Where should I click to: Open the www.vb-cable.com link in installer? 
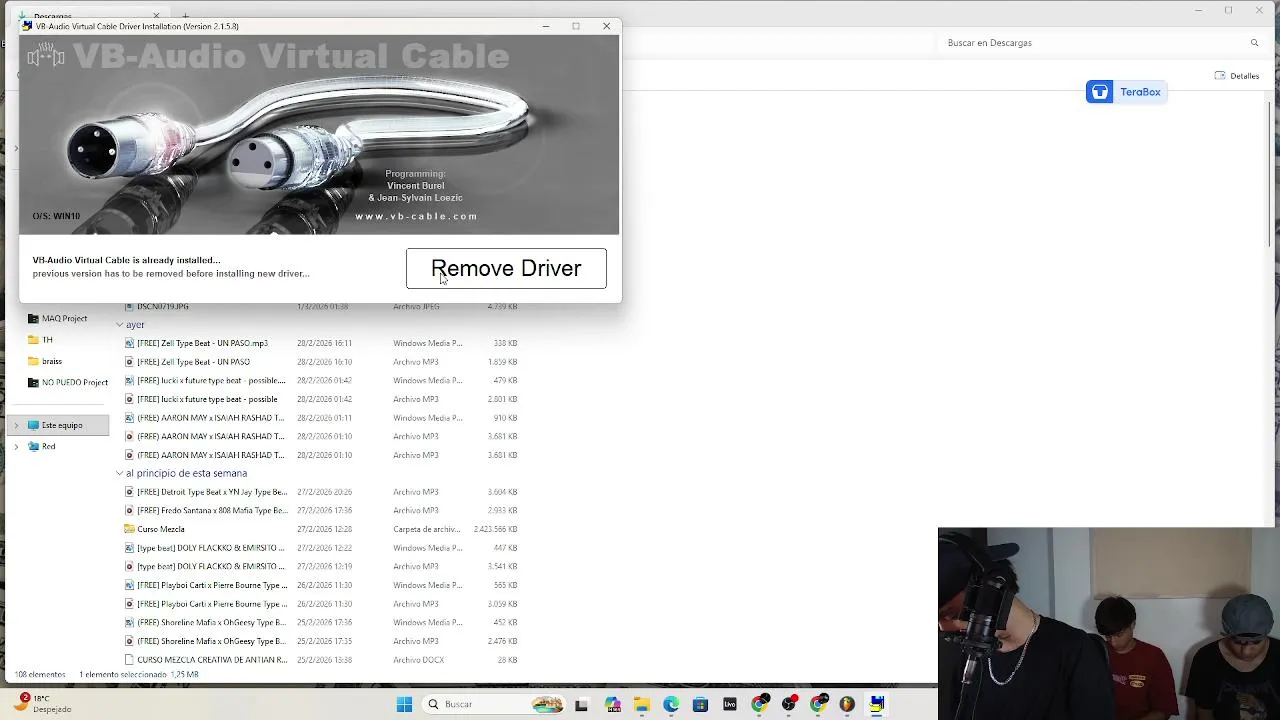point(416,216)
